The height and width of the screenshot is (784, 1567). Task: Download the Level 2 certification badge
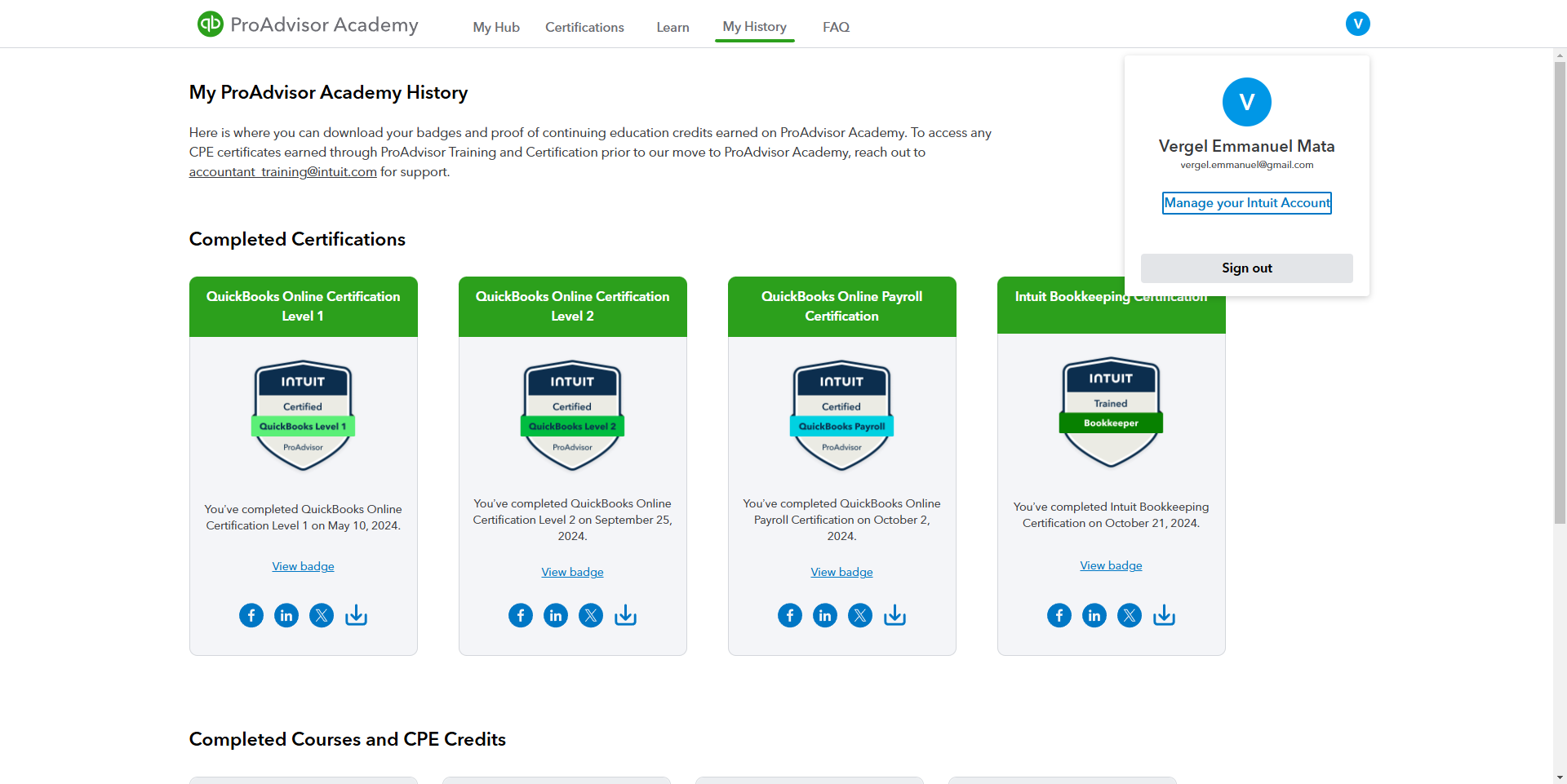coord(626,615)
